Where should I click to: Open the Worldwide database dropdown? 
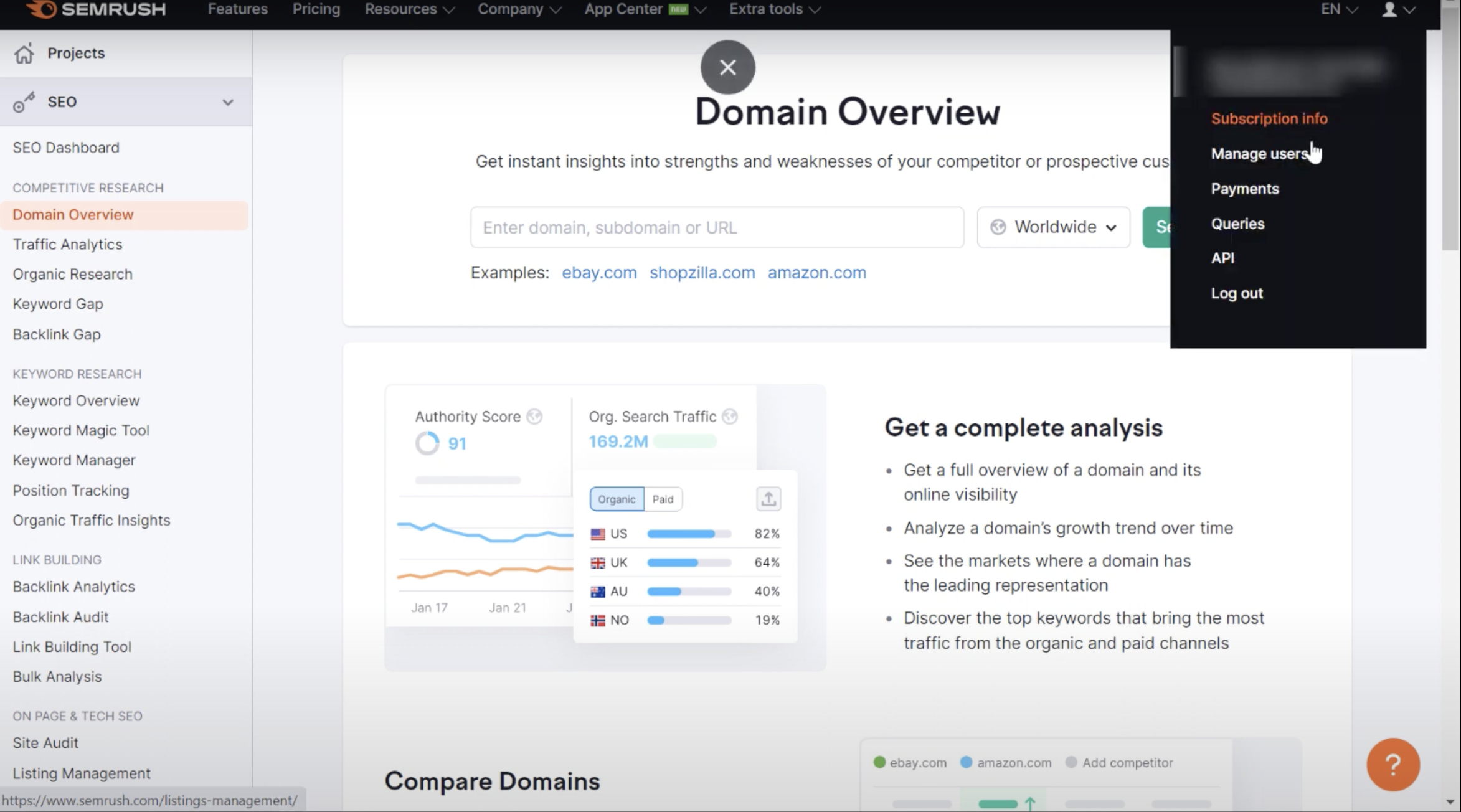1053,227
